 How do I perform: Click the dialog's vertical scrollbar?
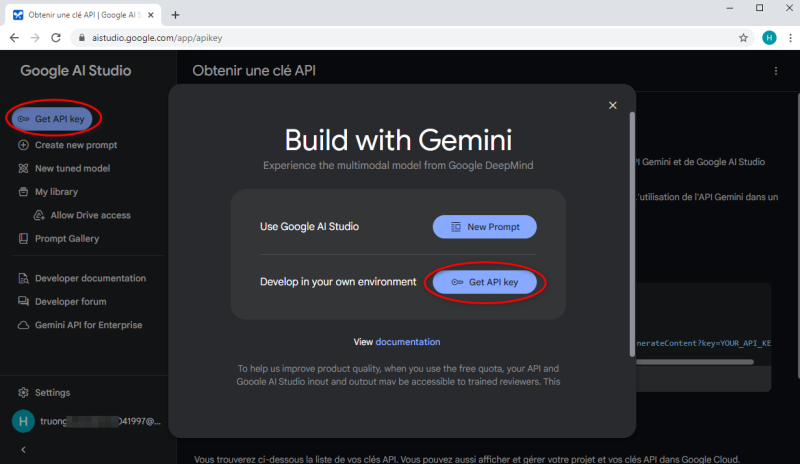point(632,234)
